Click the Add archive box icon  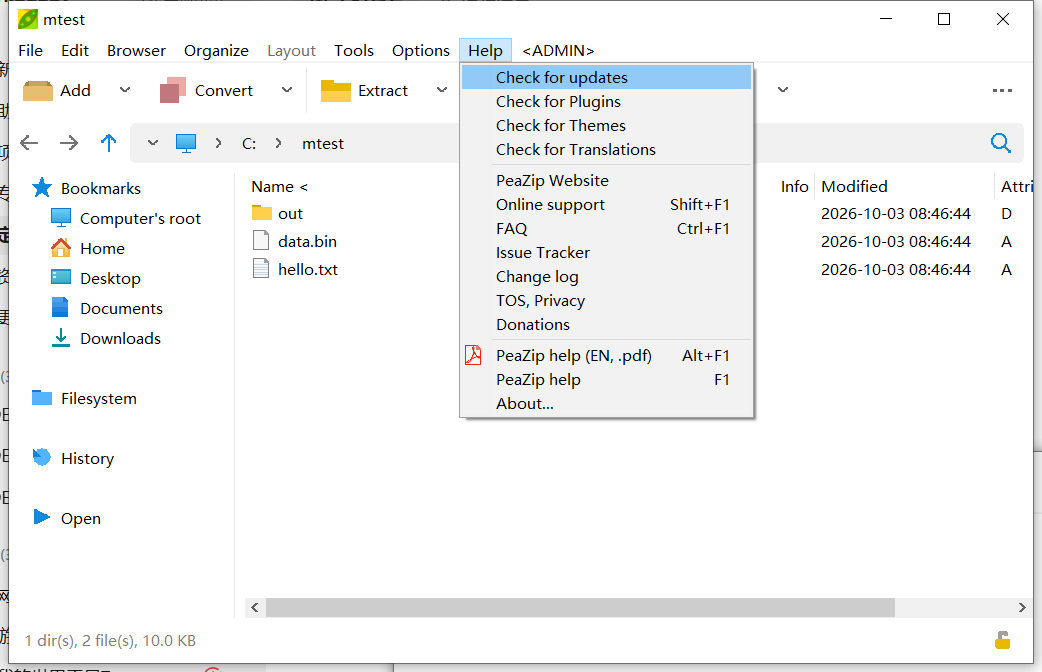coord(38,90)
